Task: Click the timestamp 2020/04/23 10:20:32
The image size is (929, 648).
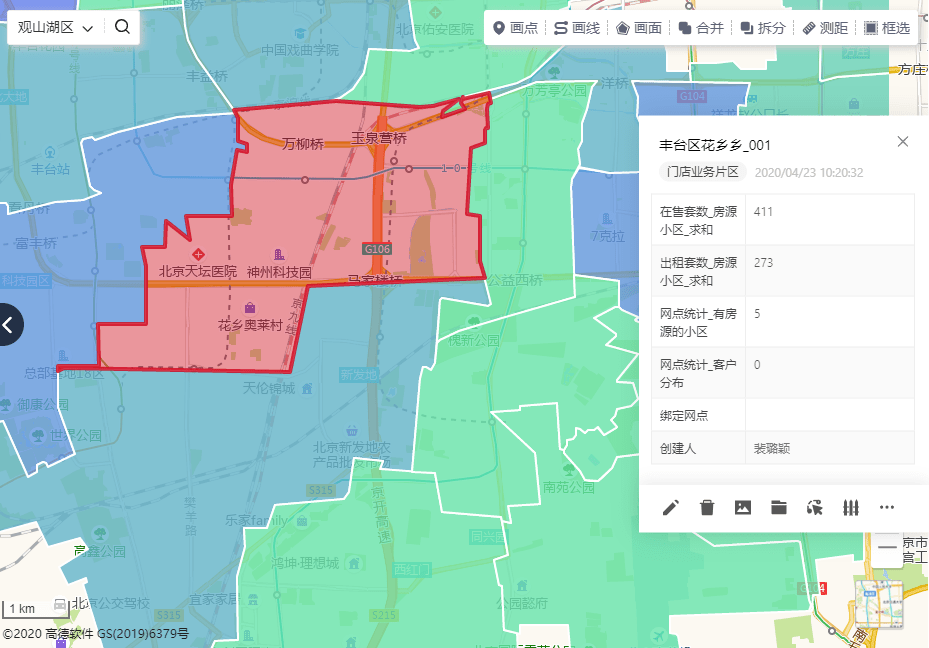Action: (809, 172)
